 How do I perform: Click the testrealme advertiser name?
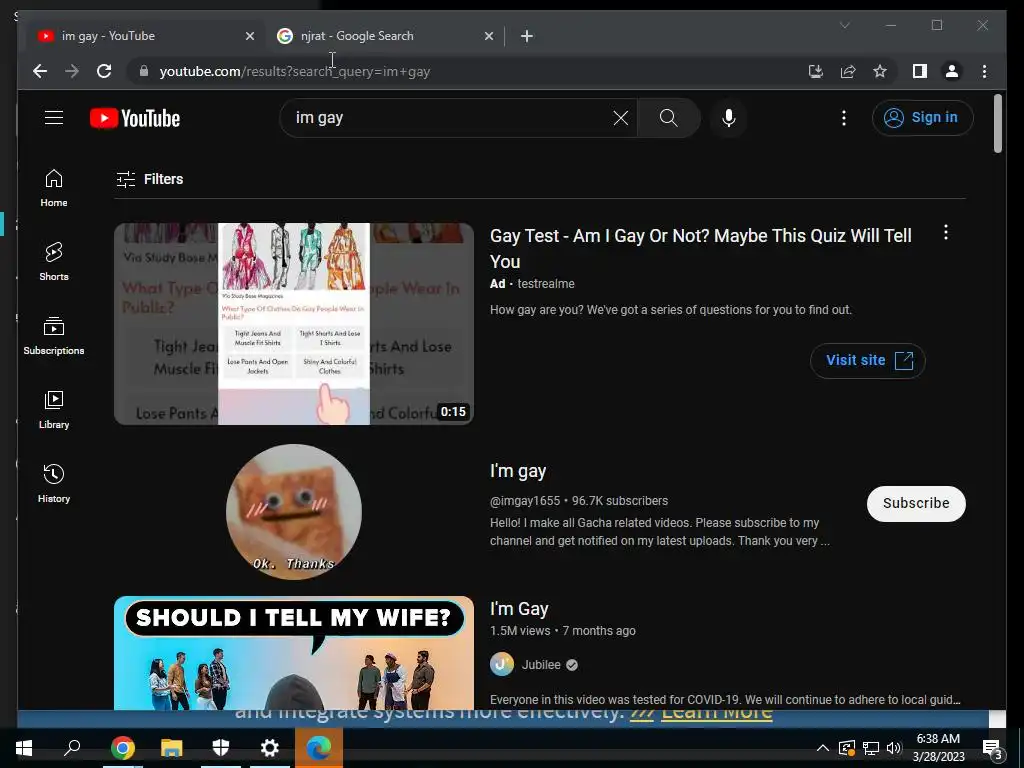point(546,284)
